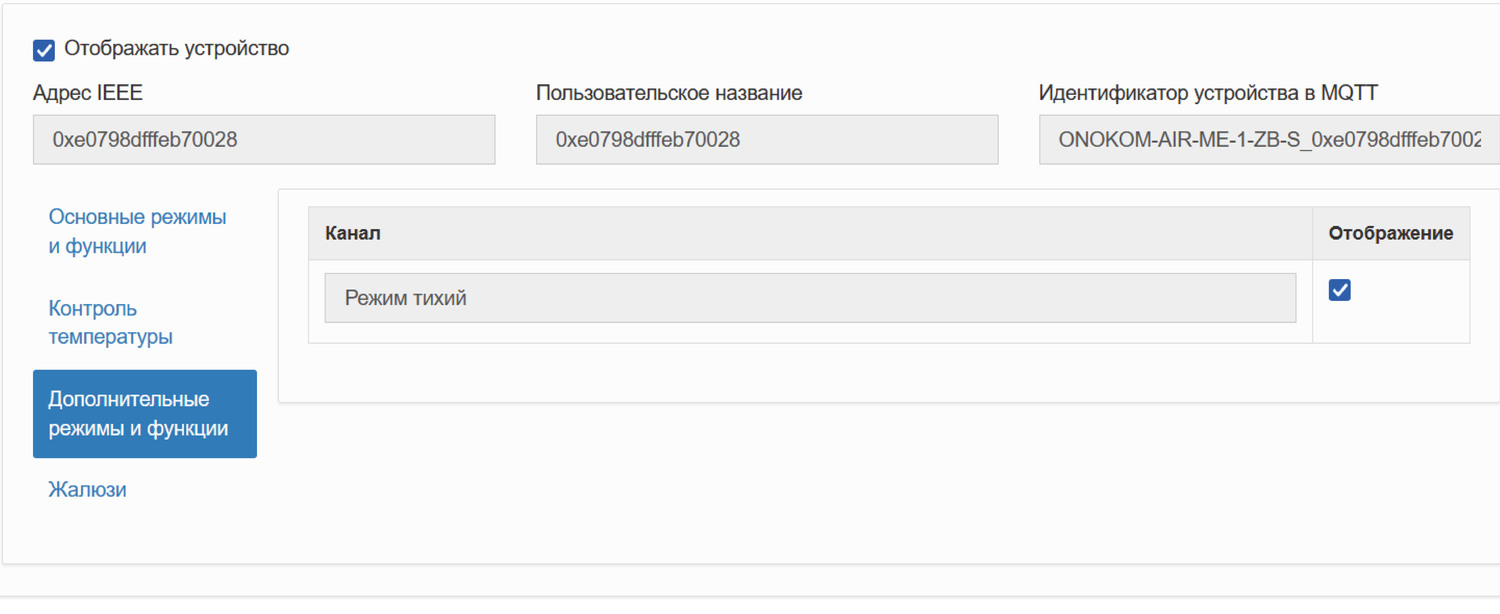The width and height of the screenshot is (1500, 614).
Task: Open the Основные режимы и функции tab
Action: pos(137,232)
